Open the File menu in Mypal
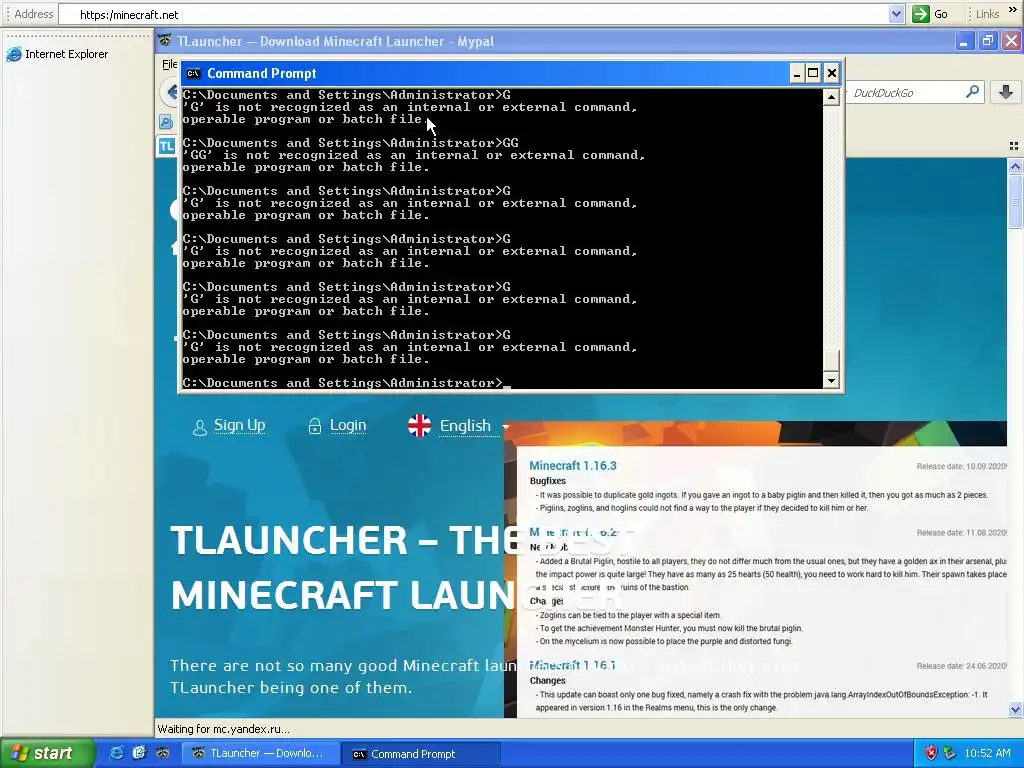This screenshot has height=768, width=1024. (169, 64)
